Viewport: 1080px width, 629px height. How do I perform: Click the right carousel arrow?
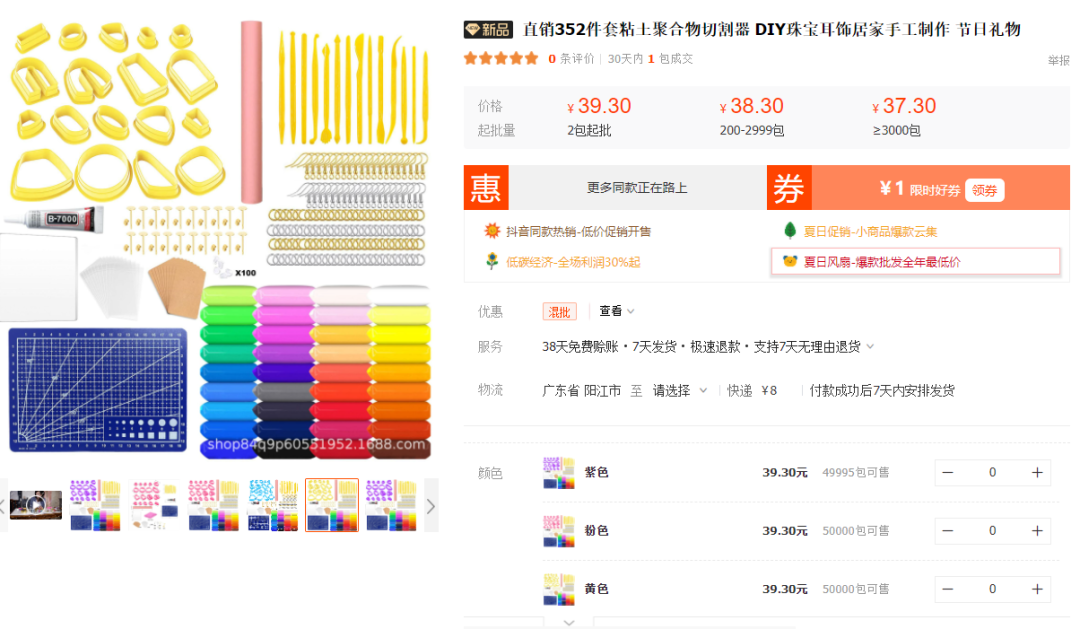(431, 505)
